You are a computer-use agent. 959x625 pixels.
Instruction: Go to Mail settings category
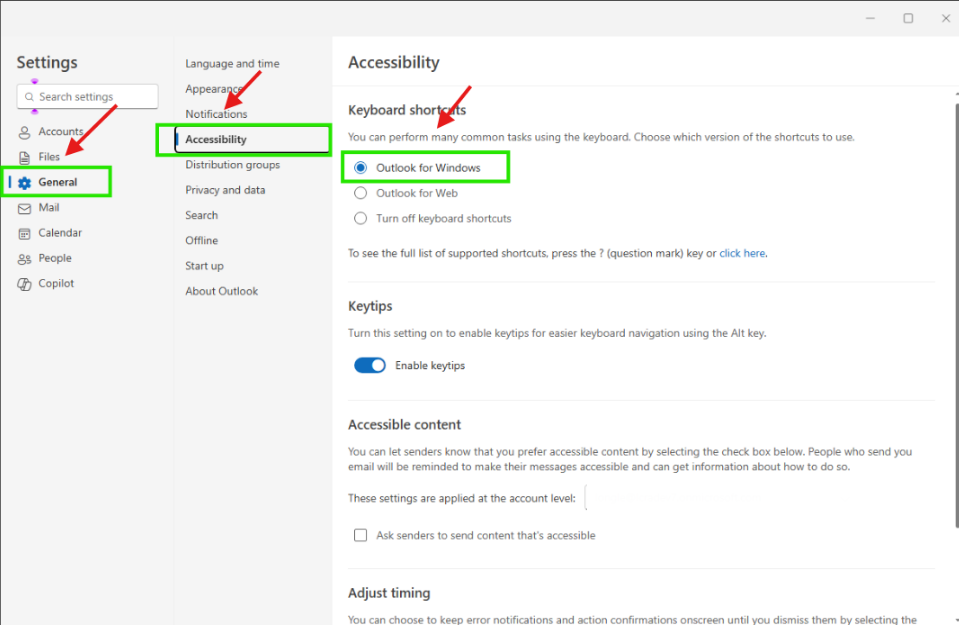[49, 207]
